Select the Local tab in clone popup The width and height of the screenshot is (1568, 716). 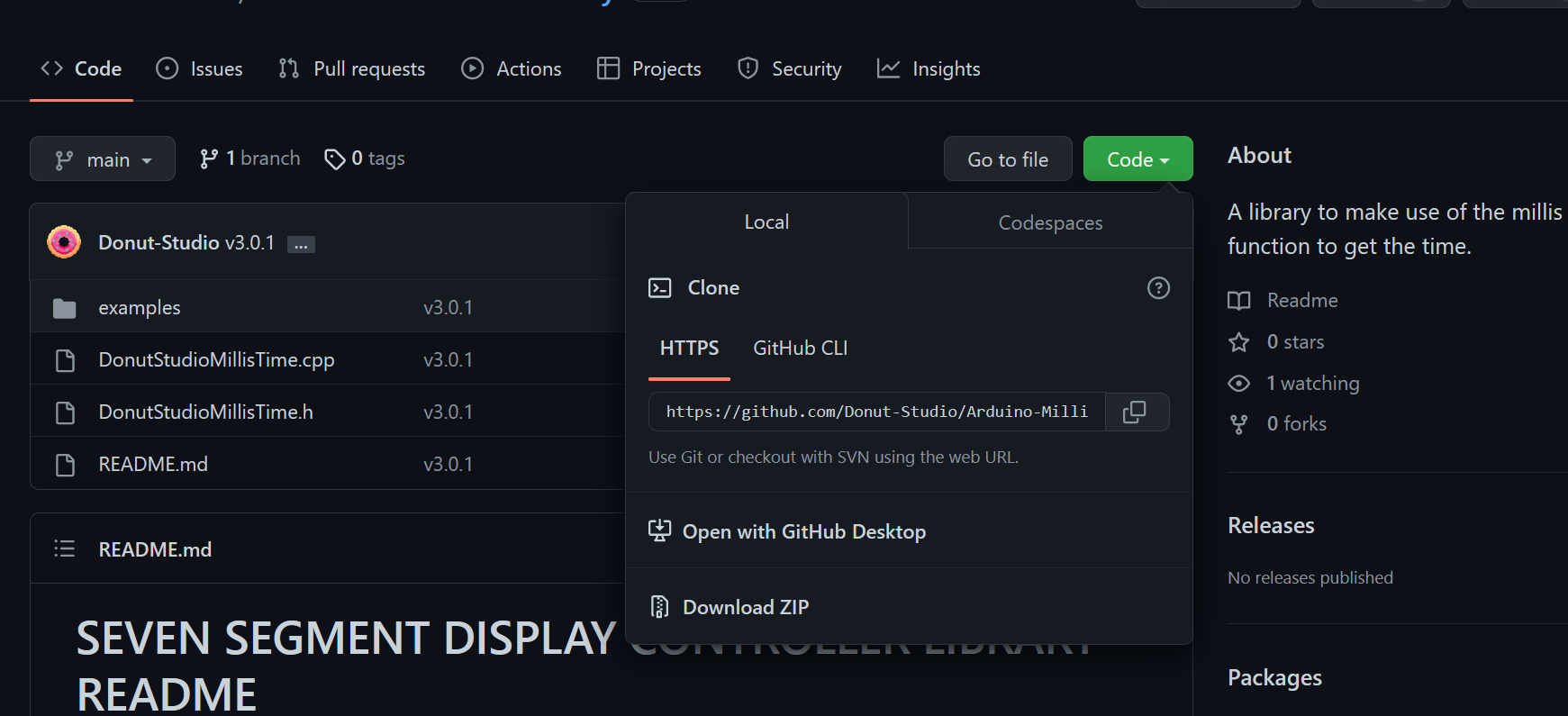[766, 222]
